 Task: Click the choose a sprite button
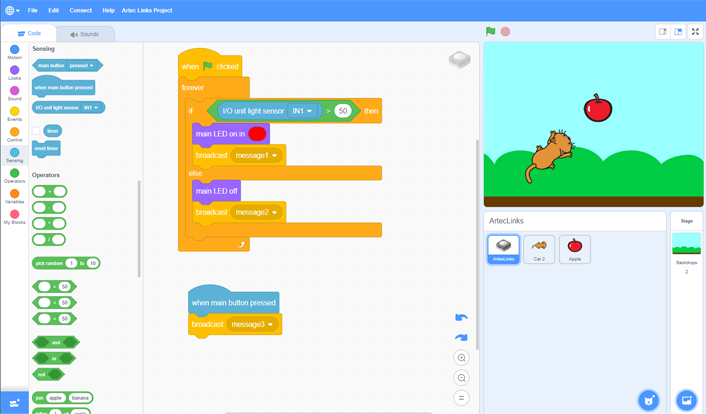click(x=649, y=400)
